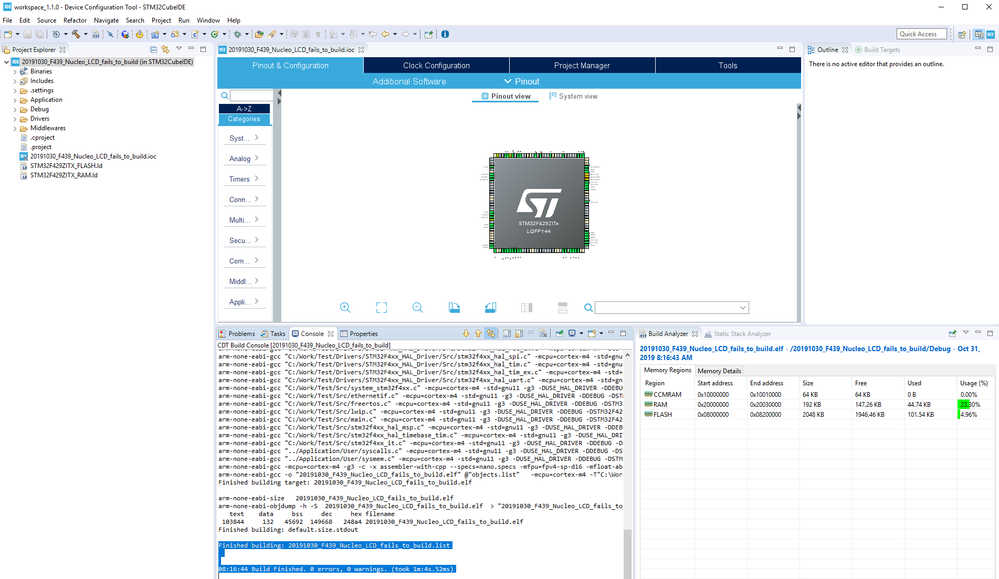Click the Collapse All icon in Project Explorer
This screenshot has height=579, width=999.
(x=154, y=49)
